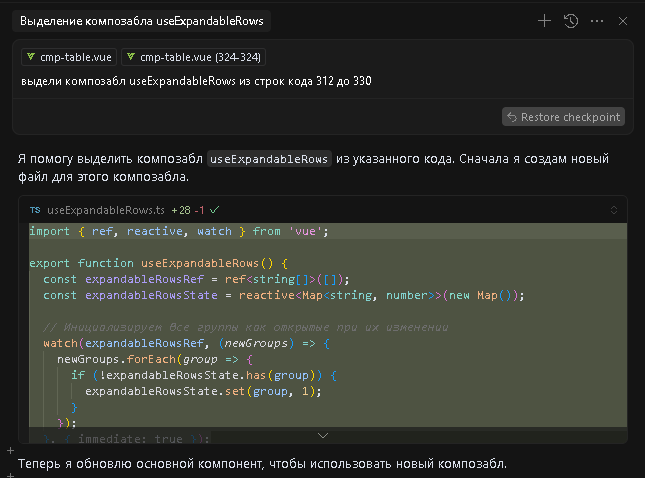Click the Restore checkpoint button
The height and width of the screenshot is (478, 645).
563,117
